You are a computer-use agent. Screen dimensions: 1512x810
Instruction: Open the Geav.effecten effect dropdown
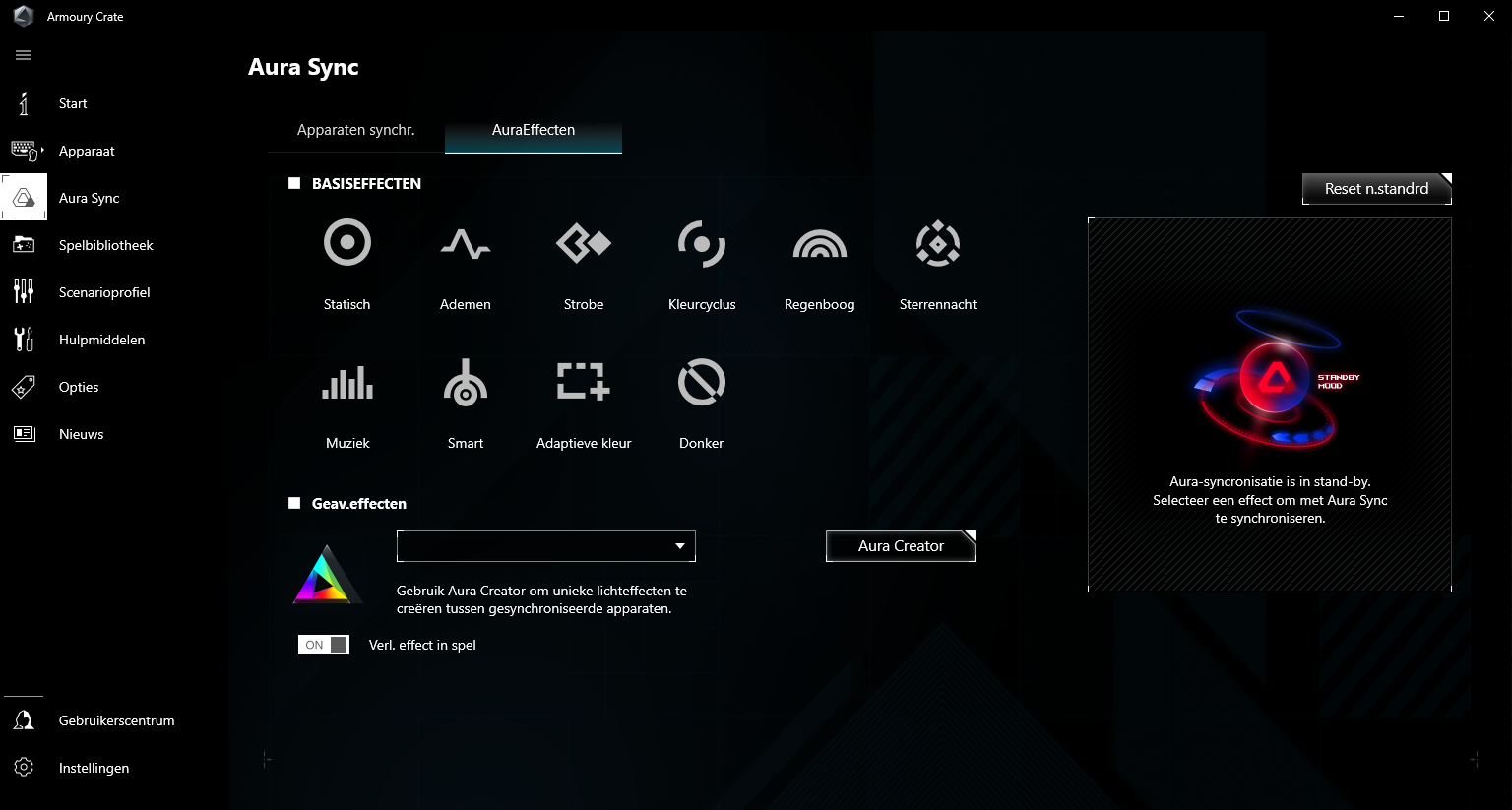coord(546,546)
